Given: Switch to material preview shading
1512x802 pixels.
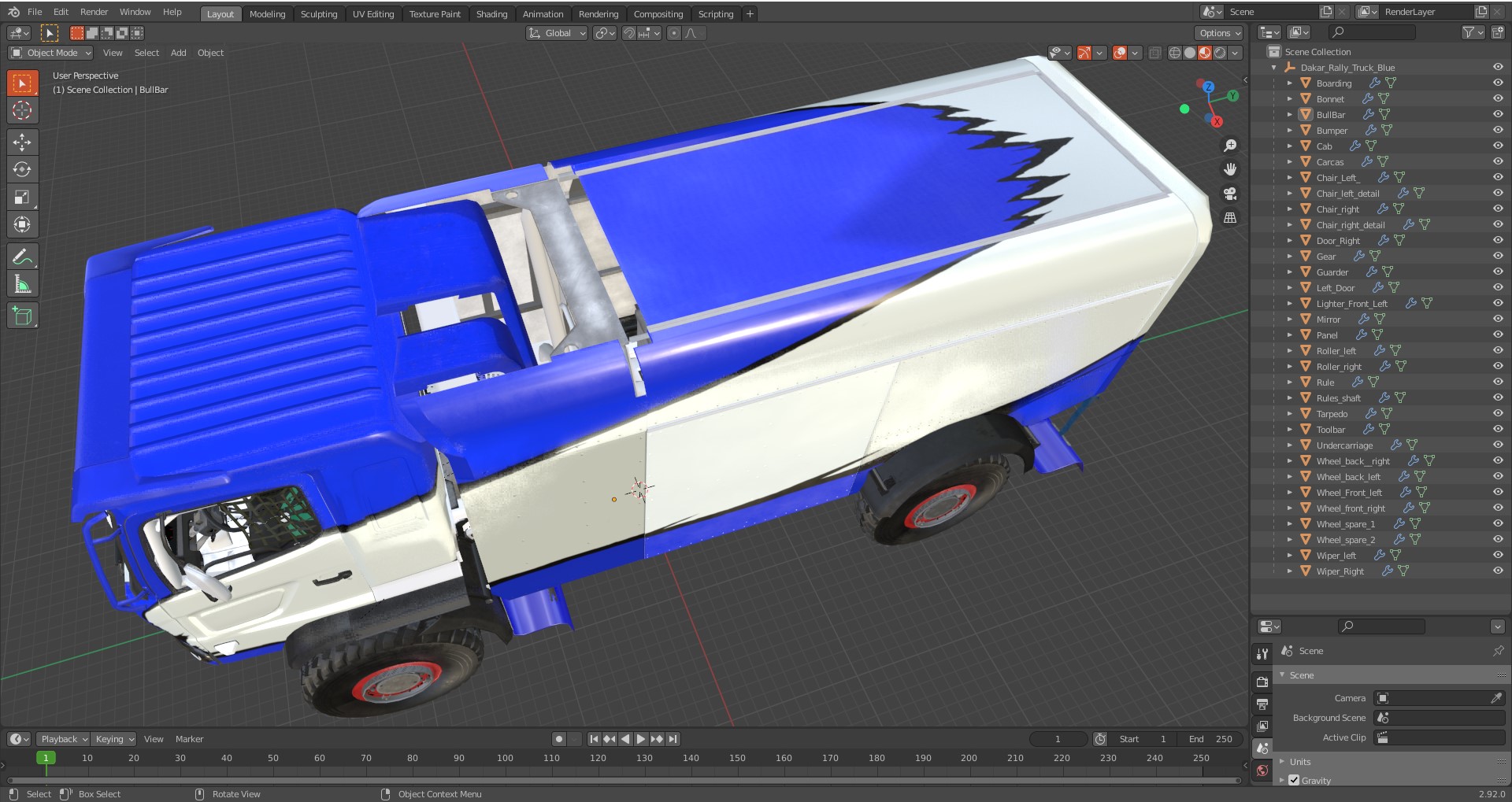Looking at the screenshot, I should pyautogui.click(x=1205, y=53).
